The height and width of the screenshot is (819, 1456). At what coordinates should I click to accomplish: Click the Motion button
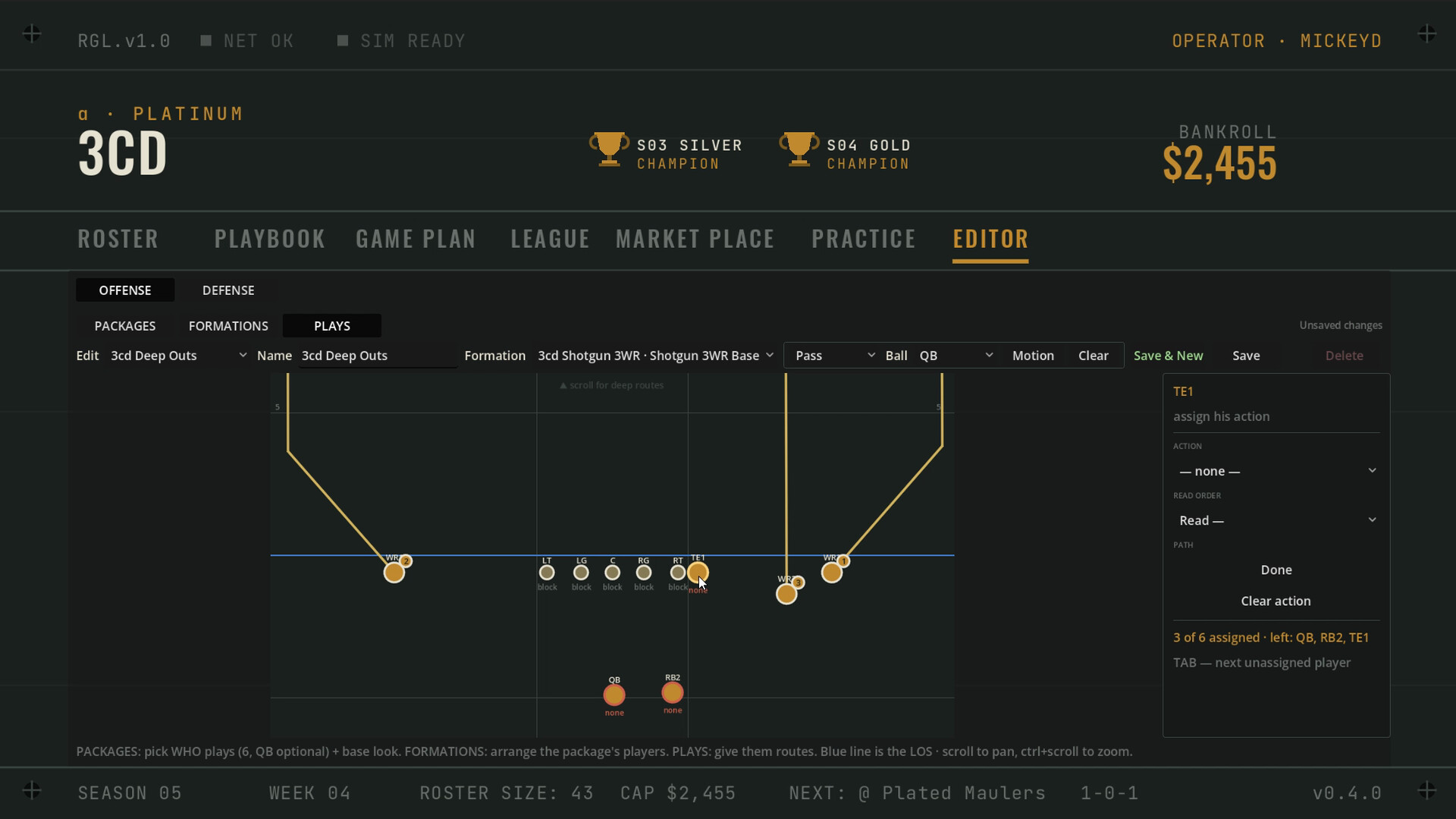click(x=1033, y=356)
